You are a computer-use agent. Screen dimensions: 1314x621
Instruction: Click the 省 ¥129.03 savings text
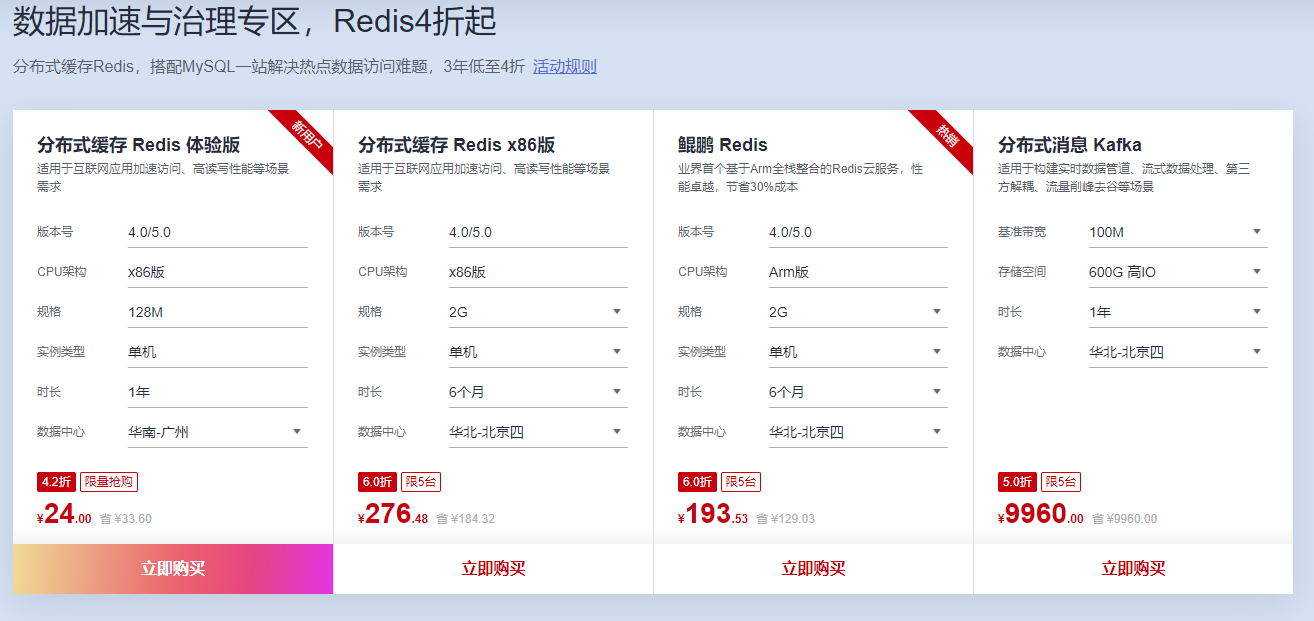(x=786, y=519)
